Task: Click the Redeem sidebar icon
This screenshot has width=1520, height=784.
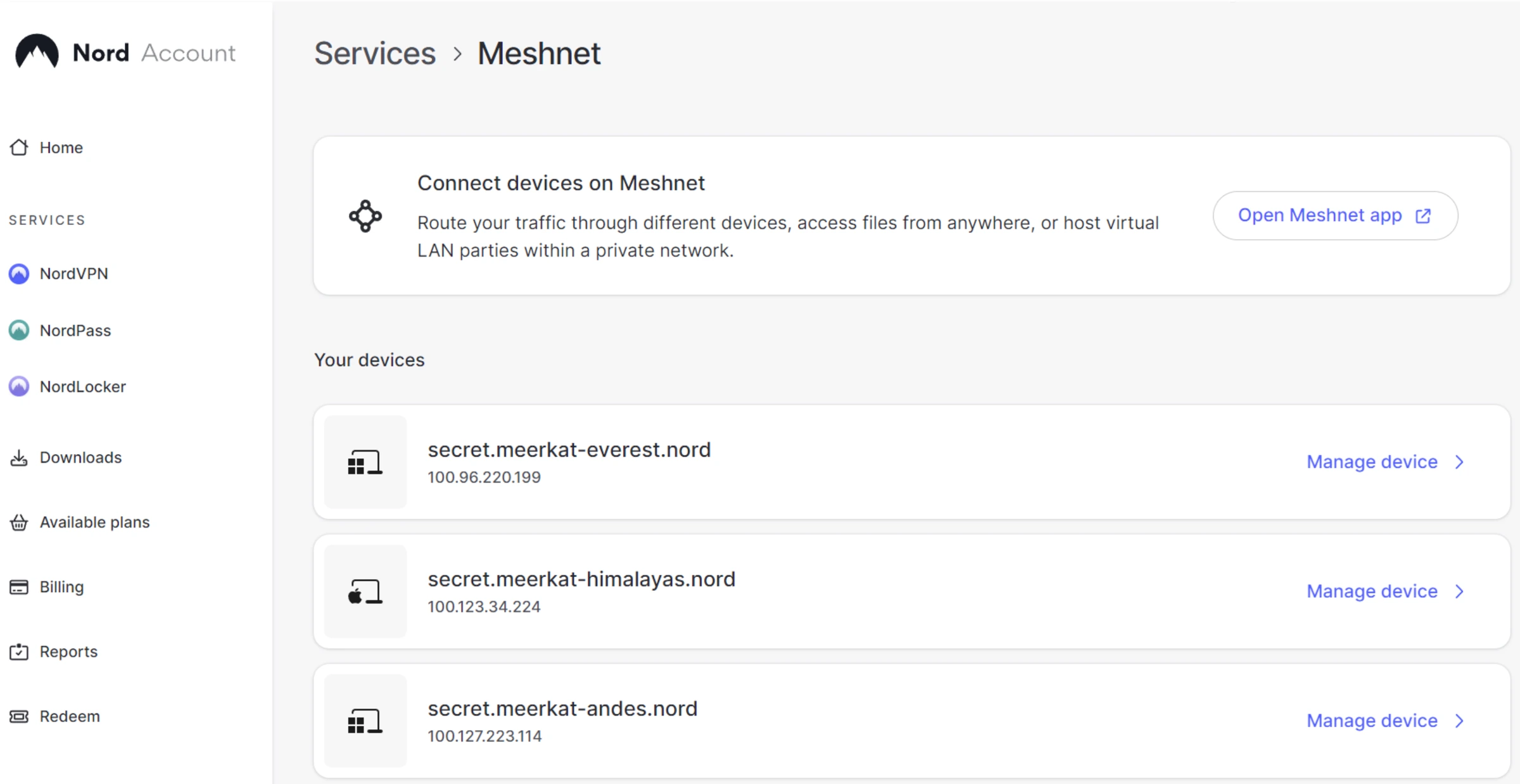Action: (x=19, y=716)
